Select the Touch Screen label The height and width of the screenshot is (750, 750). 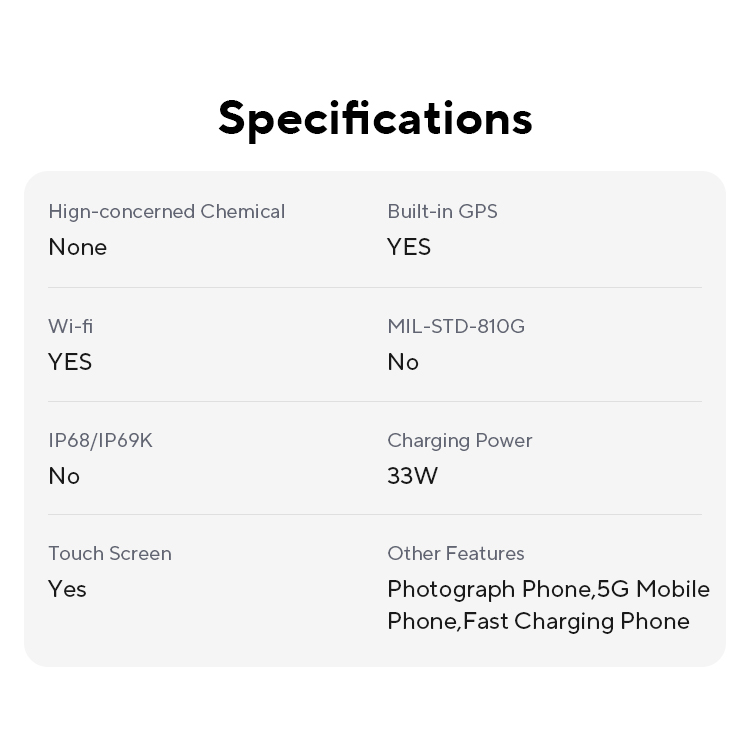110,553
